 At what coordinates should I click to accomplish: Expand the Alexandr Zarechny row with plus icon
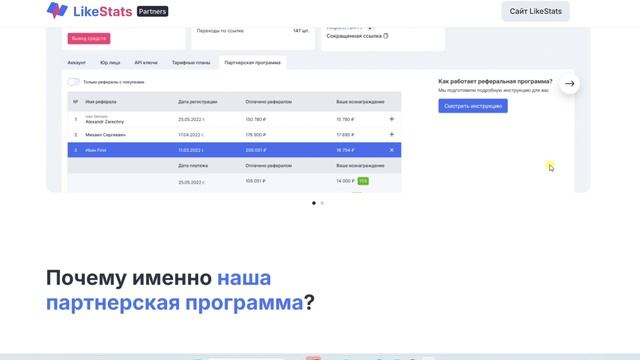point(391,119)
